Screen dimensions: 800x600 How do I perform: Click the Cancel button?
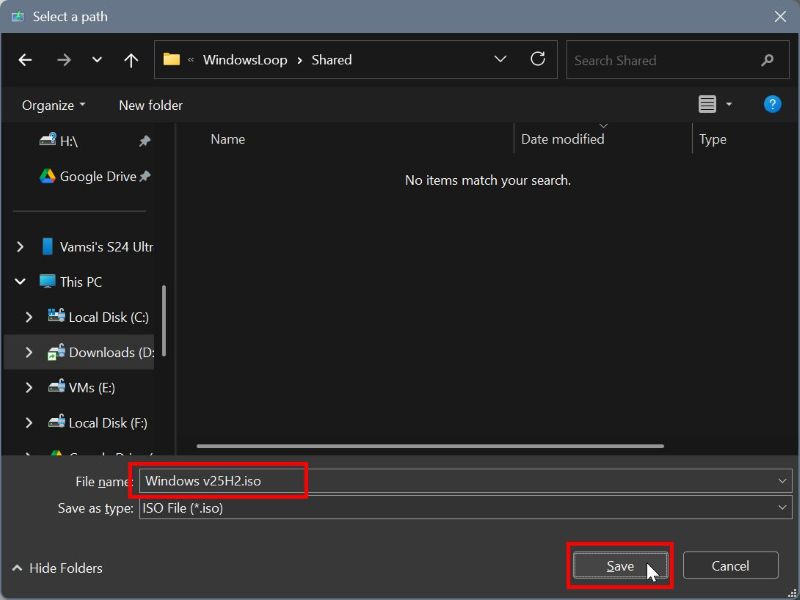click(731, 566)
